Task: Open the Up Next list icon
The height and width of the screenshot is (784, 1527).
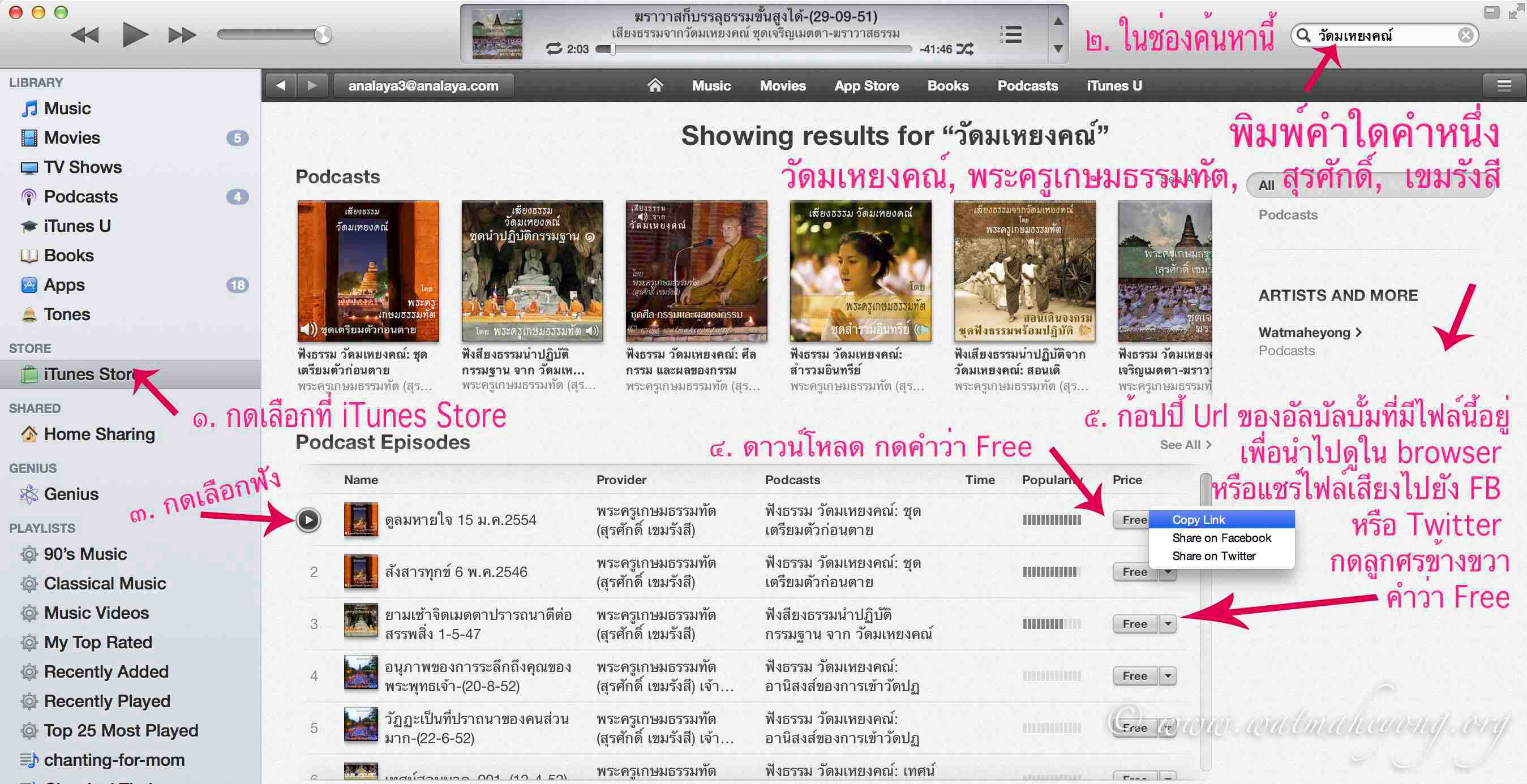Action: (x=1011, y=35)
